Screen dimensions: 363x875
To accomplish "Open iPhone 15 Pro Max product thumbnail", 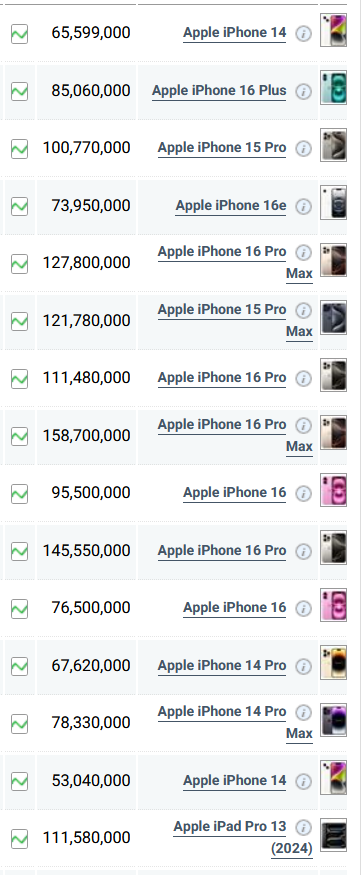I will [x=333, y=318].
